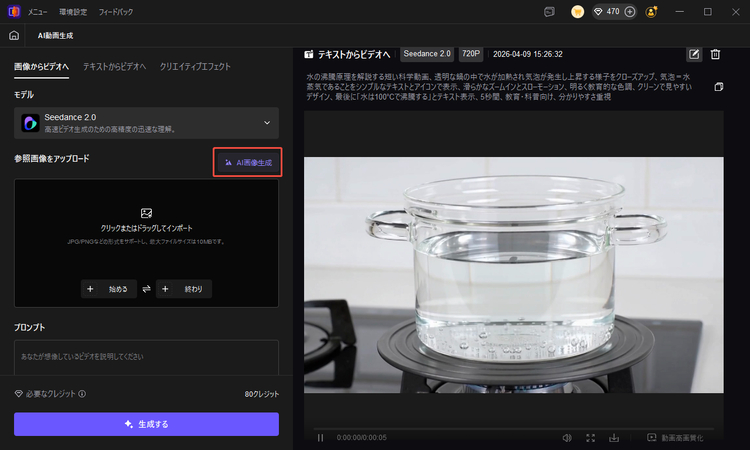Click the AI画像生成 button
Image resolution: width=750 pixels, height=450 pixels.
point(248,163)
